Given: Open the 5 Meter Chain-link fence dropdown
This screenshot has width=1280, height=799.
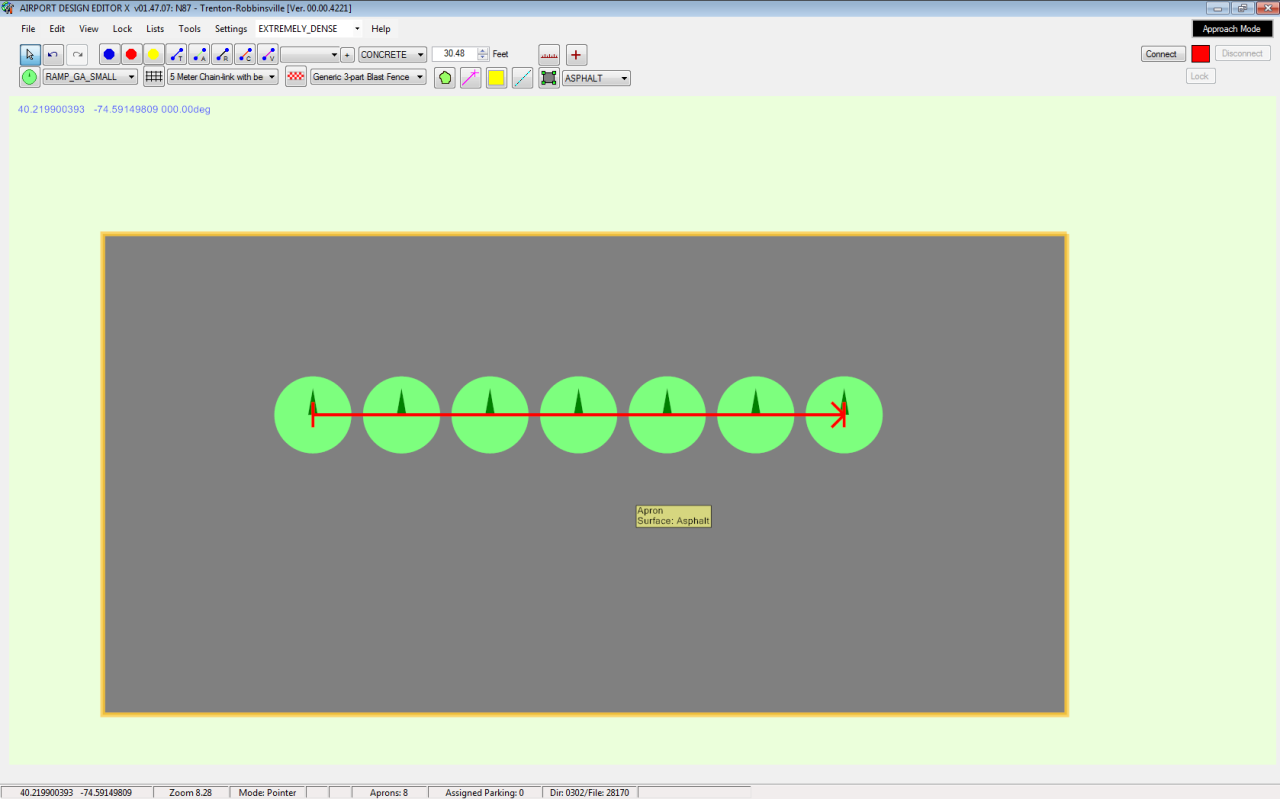Looking at the screenshot, I should (223, 77).
